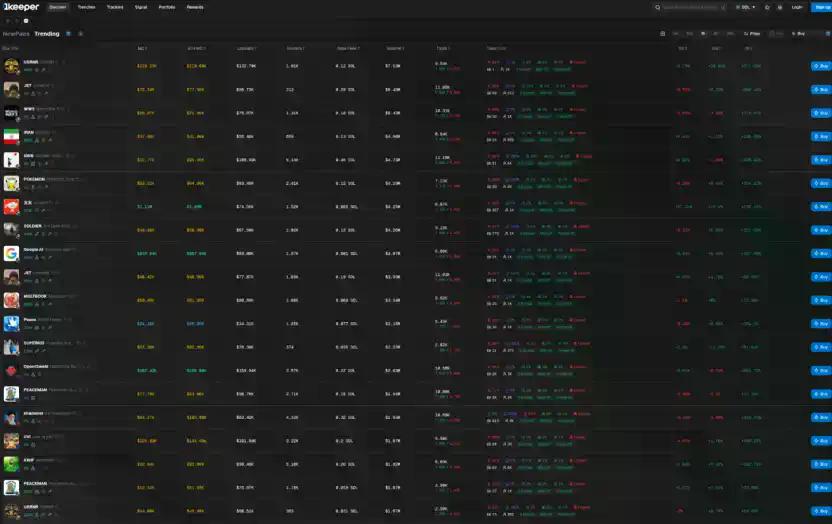The width and height of the screenshot is (832, 524).
Task: Click the blue Sign up button
Action: click(x=821, y=7)
